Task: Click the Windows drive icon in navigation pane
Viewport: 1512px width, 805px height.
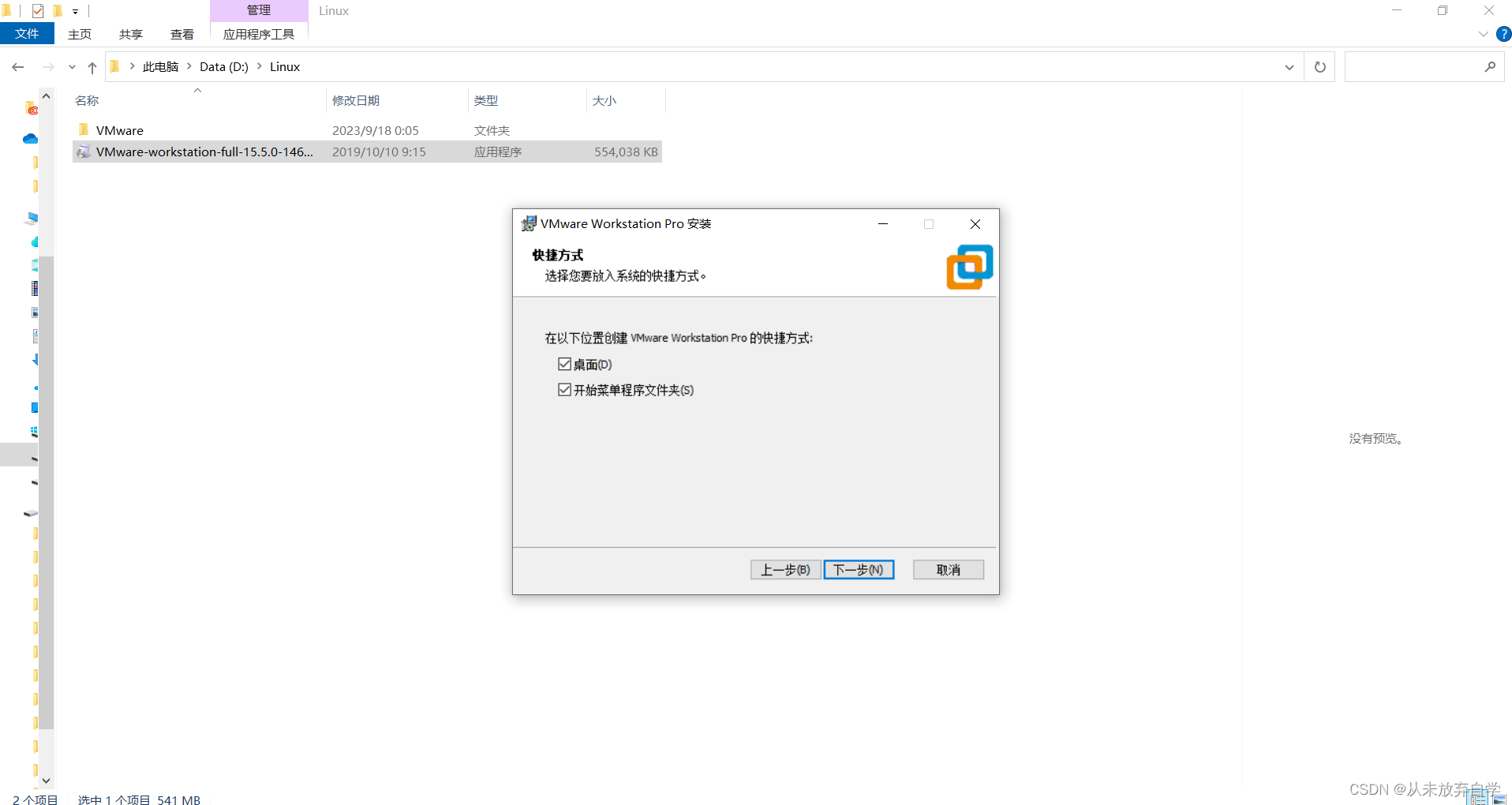Action: pos(35,432)
